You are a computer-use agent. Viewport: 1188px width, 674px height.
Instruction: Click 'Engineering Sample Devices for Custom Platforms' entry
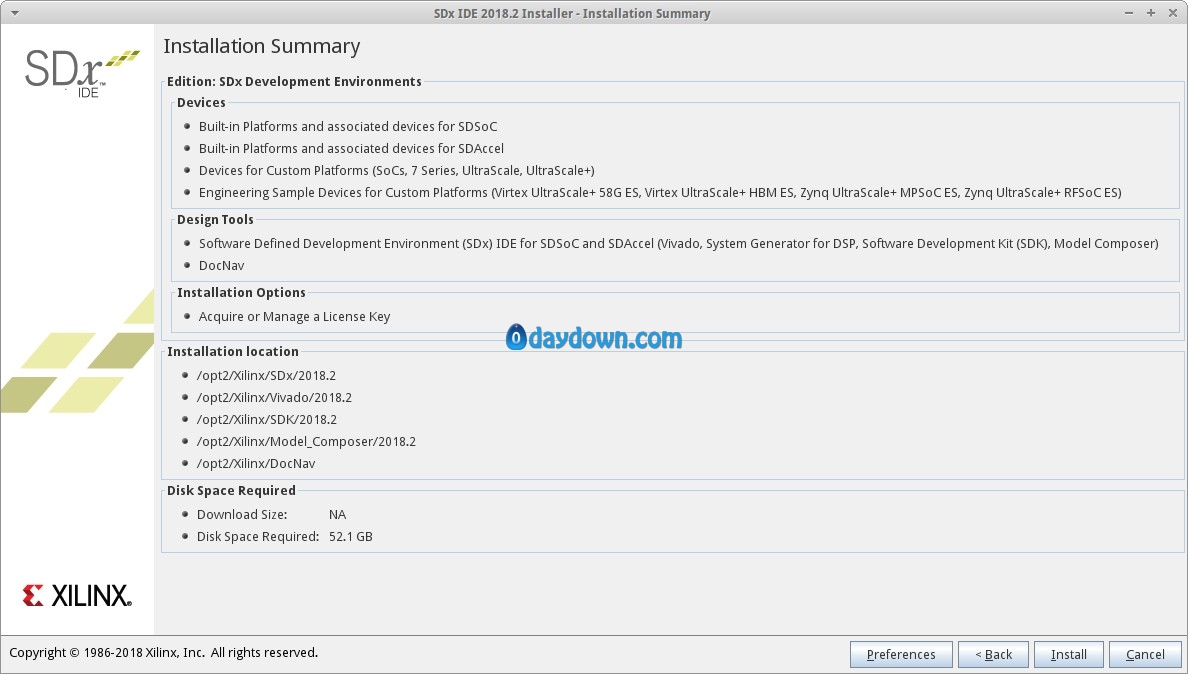click(660, 192)
